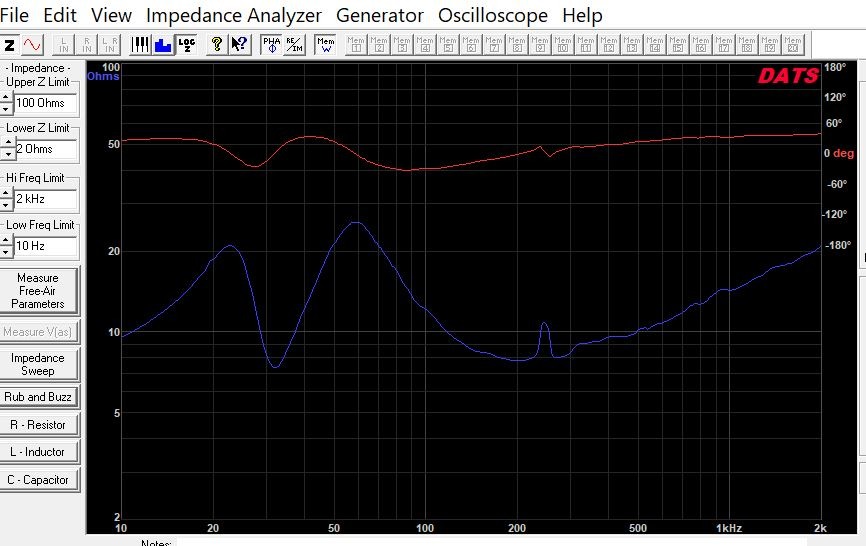Select memory slot Mem 16
The image size is (866, 546).
point(701,45)
